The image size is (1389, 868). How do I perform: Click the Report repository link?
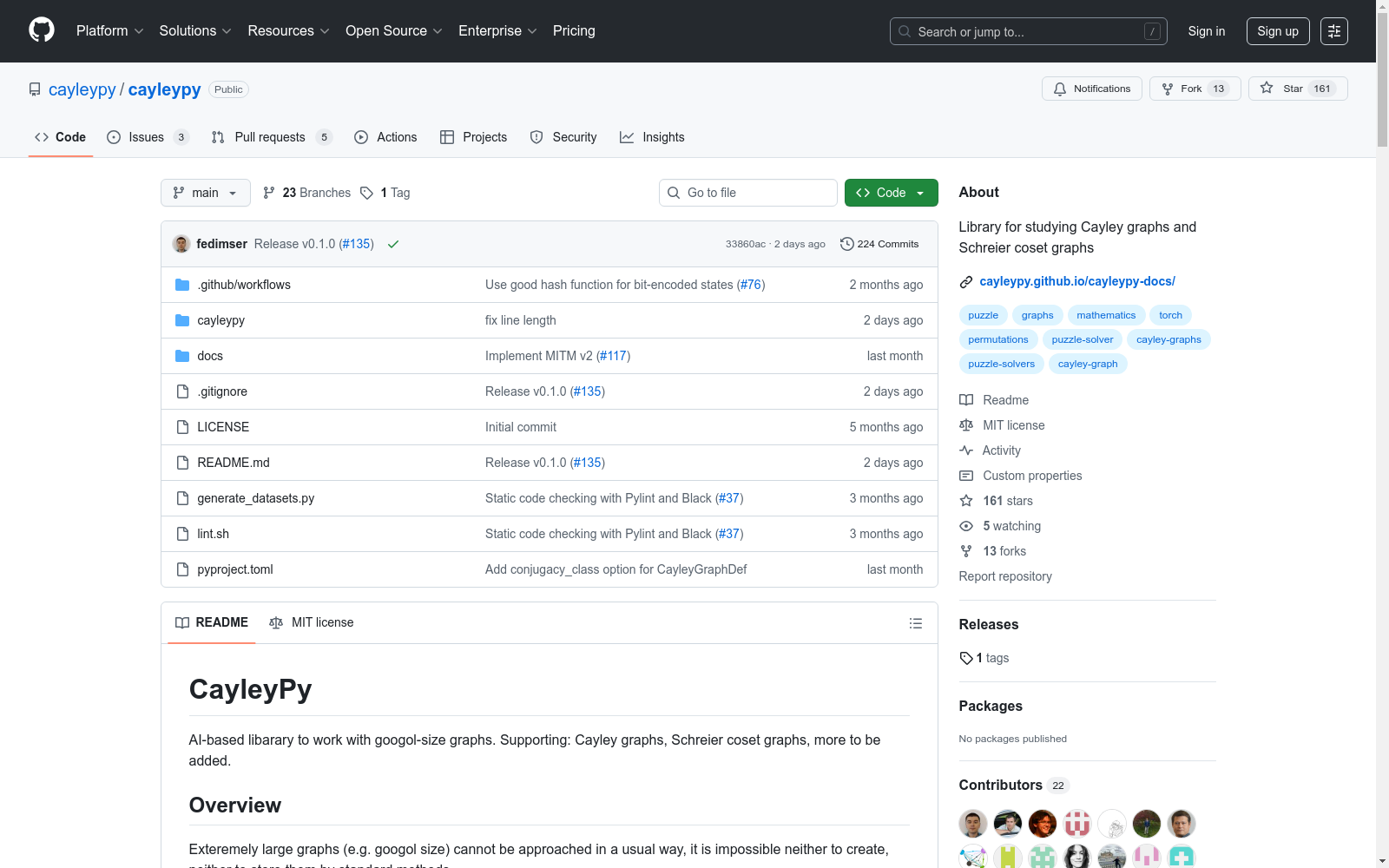[1005, 576]
